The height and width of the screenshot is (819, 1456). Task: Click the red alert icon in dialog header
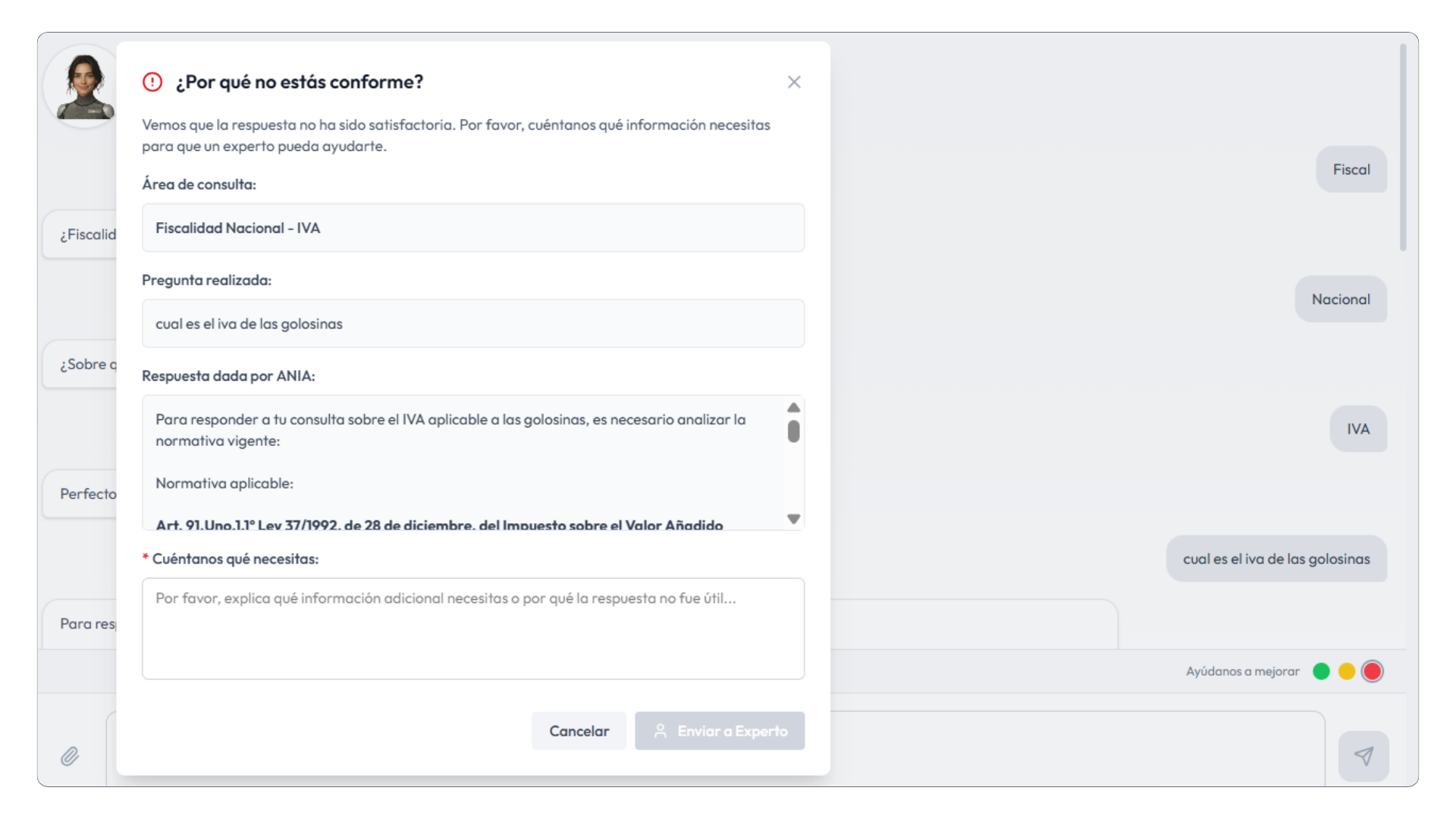pyautogui.click(x=152, y=82)
